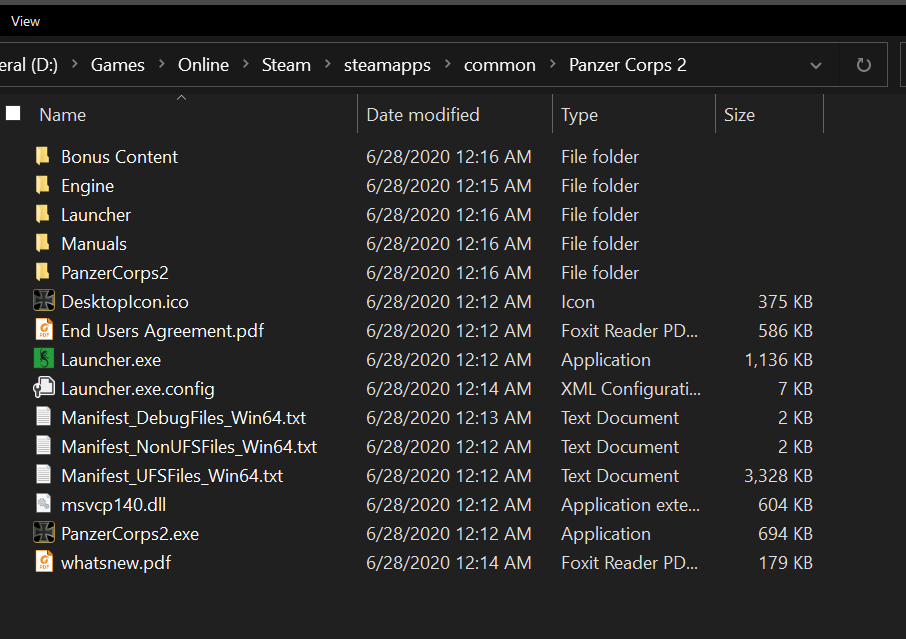Navigate to the (D:) drive breadcrumb

click(x=29, y=65)
